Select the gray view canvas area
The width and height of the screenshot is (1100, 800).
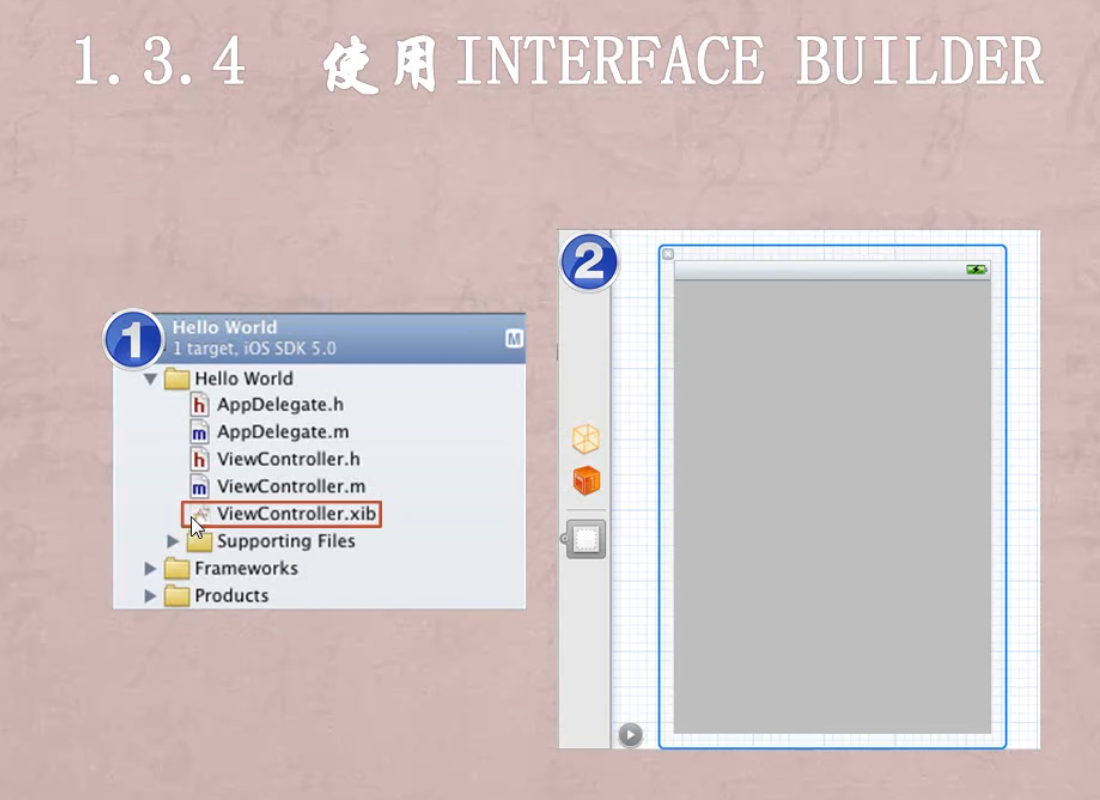point(832,507)
